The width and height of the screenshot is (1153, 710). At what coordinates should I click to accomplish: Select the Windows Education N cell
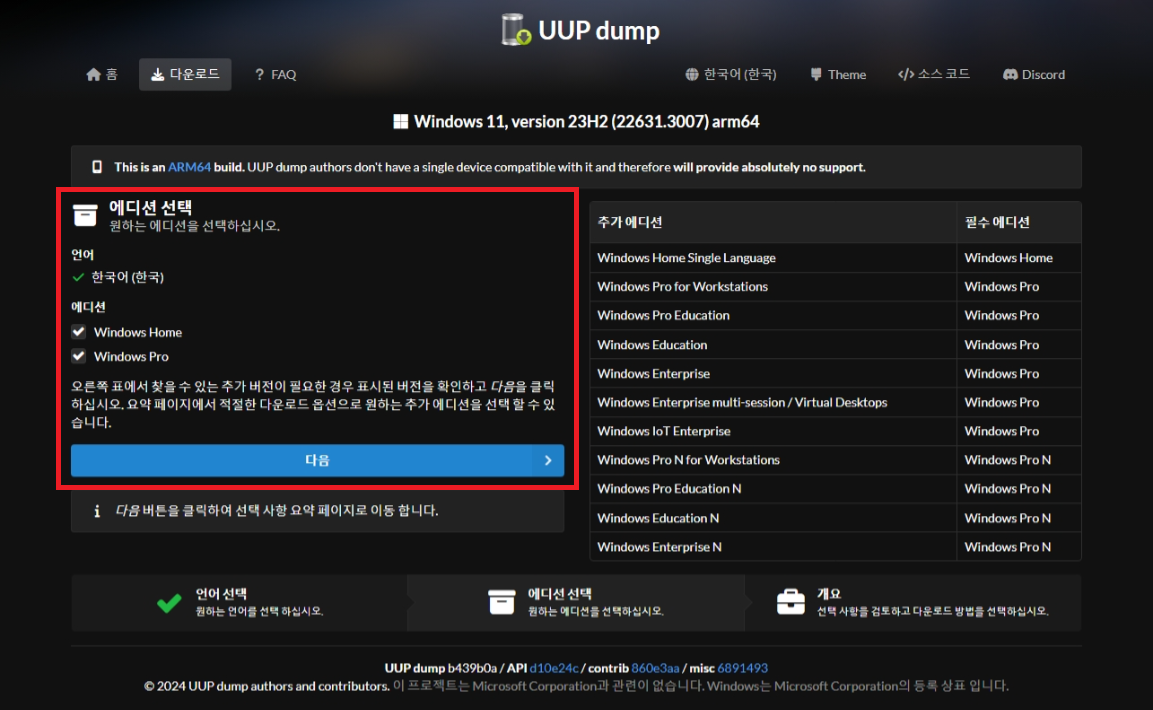point(773,517)
